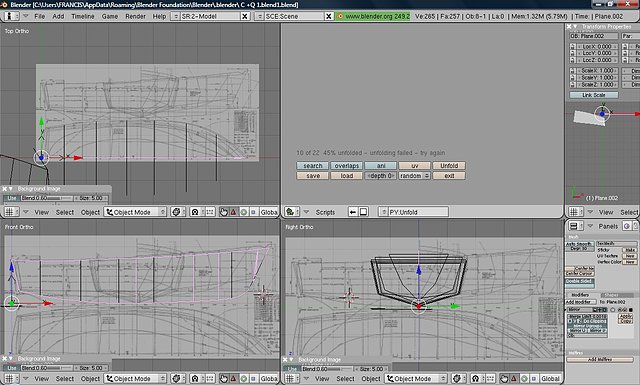Collapse the Top Ortho Background Image panel
Screen dimensions: 640x385
[x=11, y=189]
